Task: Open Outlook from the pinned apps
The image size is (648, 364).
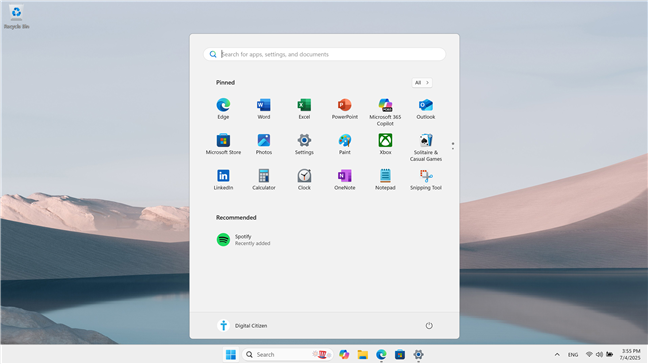Action: pyautogui.click(x=426, y=109)
